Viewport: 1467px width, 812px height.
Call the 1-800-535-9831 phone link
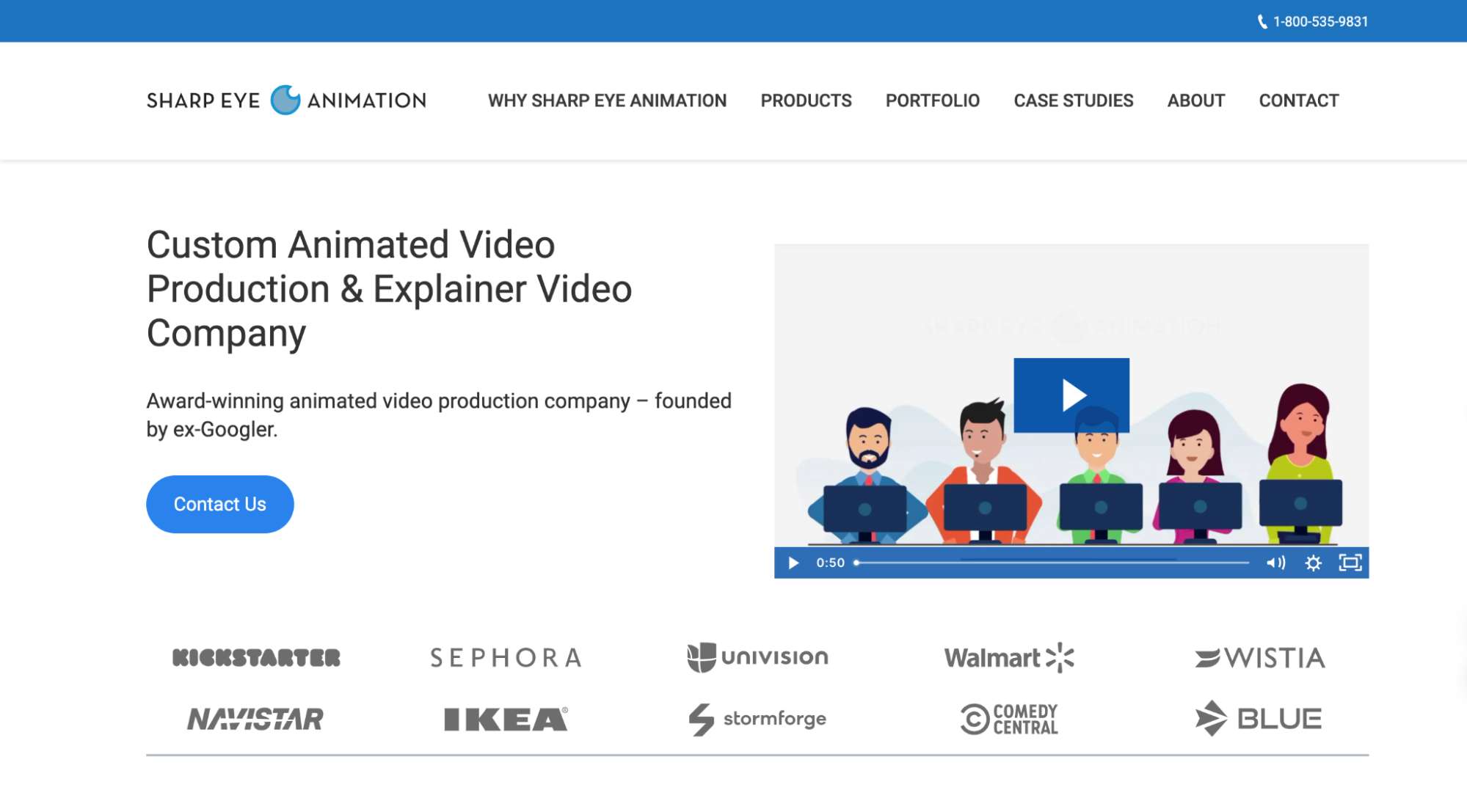(x=1319, y=22)
